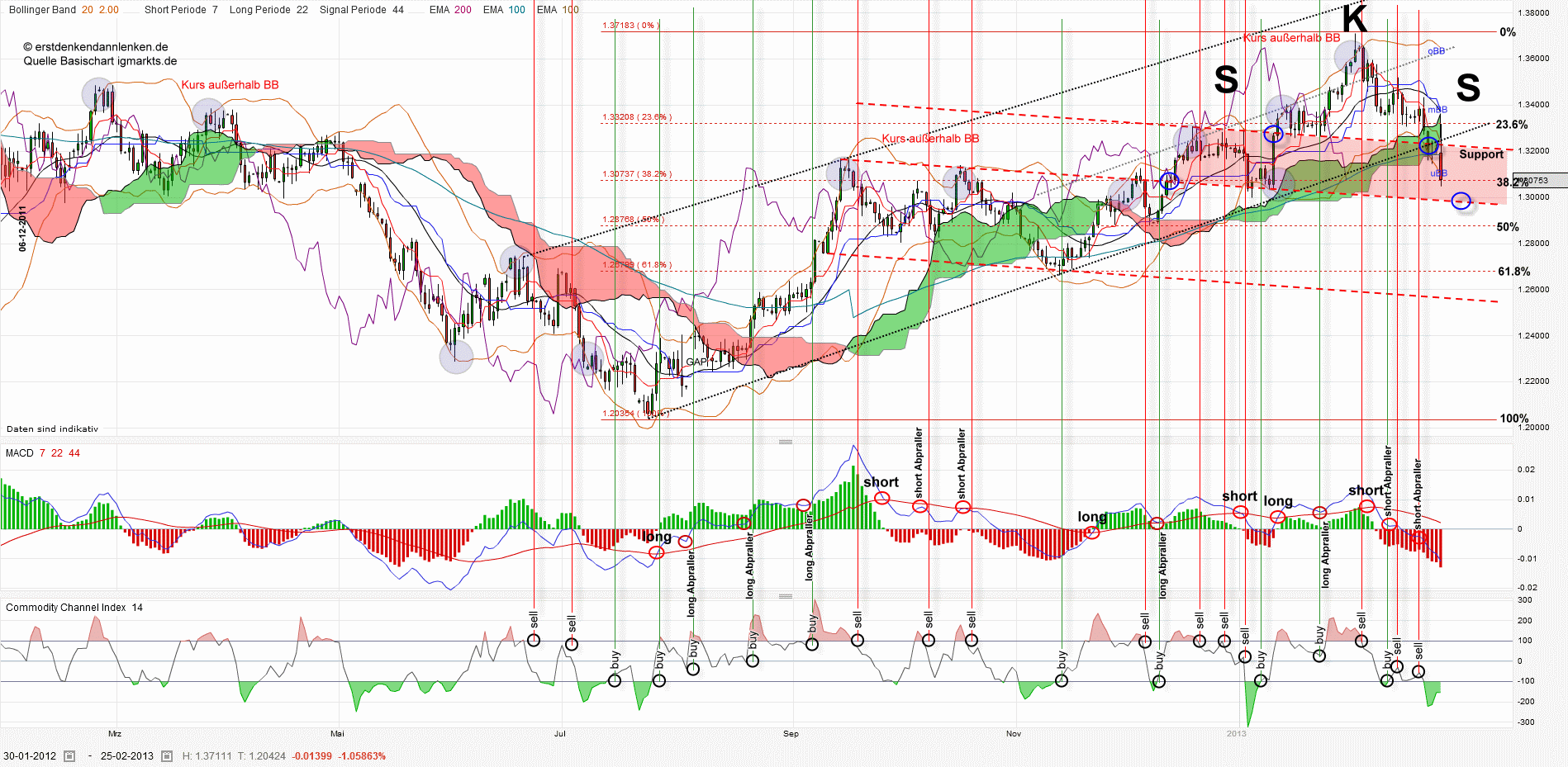Click the Mai label on time axis

(x=337, y=733)
